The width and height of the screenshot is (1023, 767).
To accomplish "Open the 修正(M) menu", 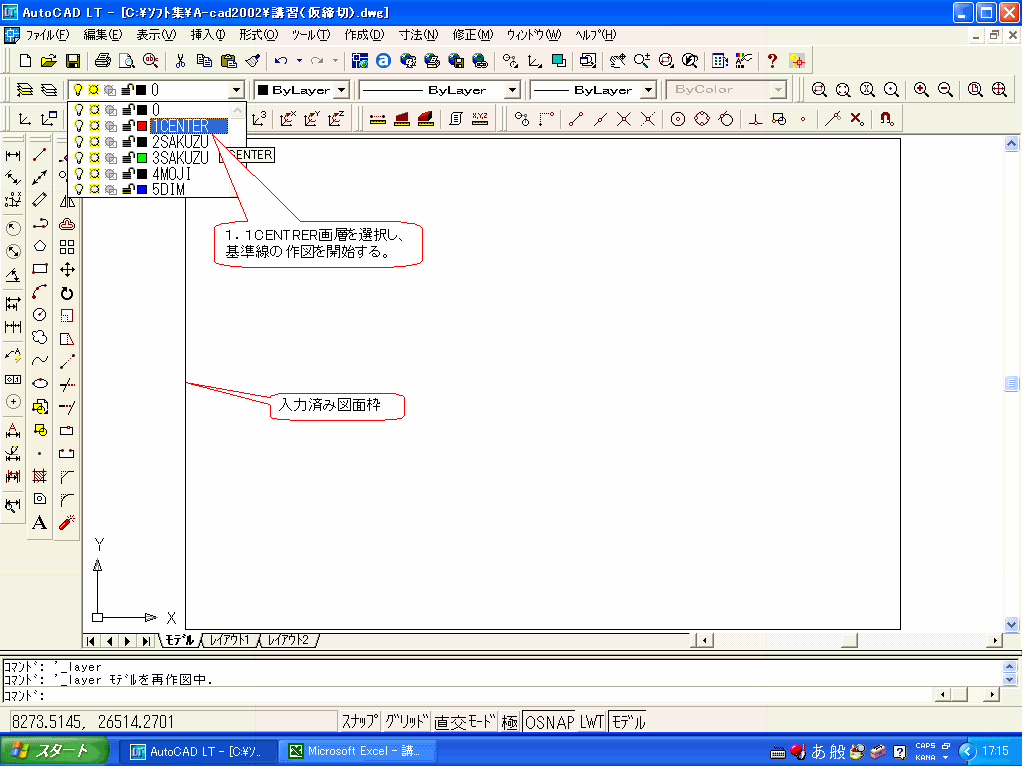I will tap(473, 35).
